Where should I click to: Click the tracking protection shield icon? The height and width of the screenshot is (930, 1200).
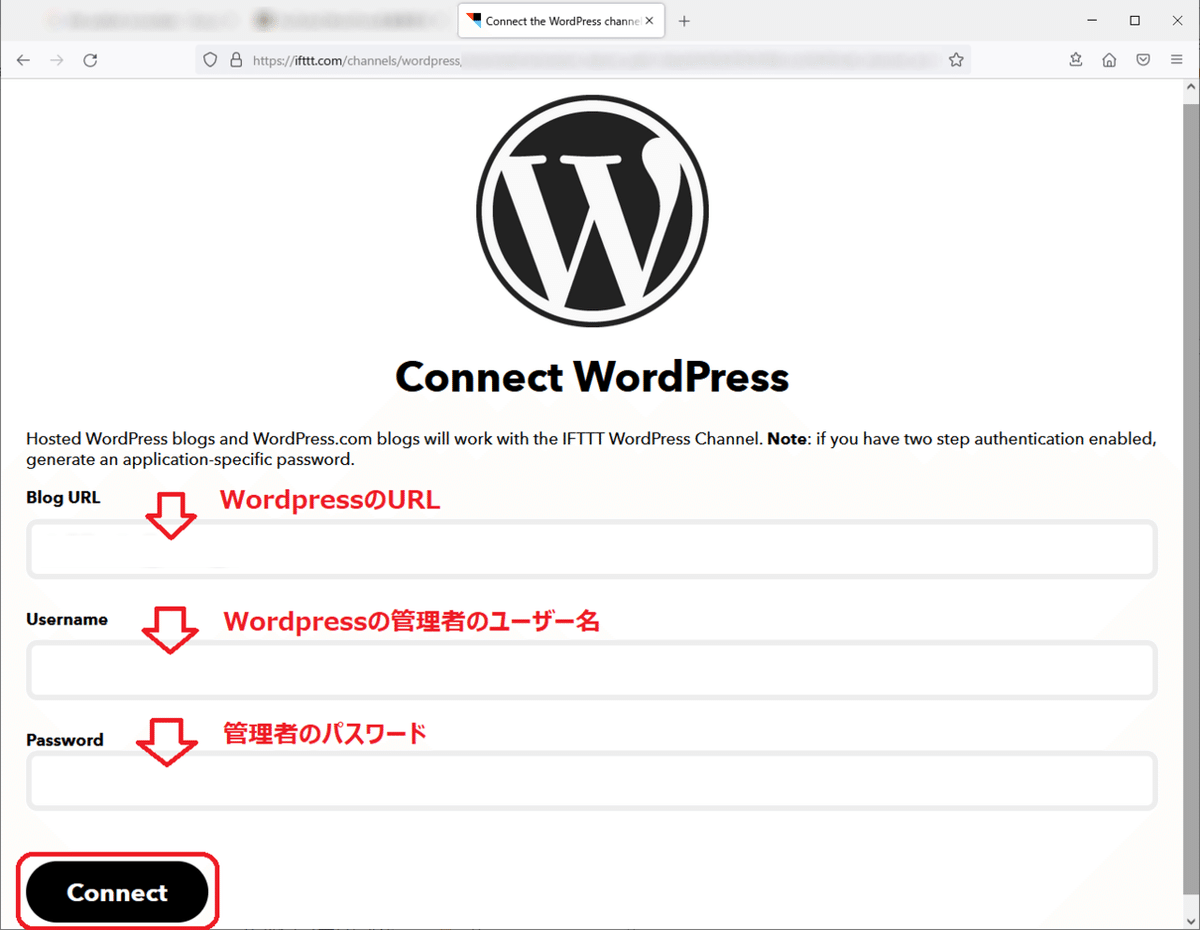(210, 60)
